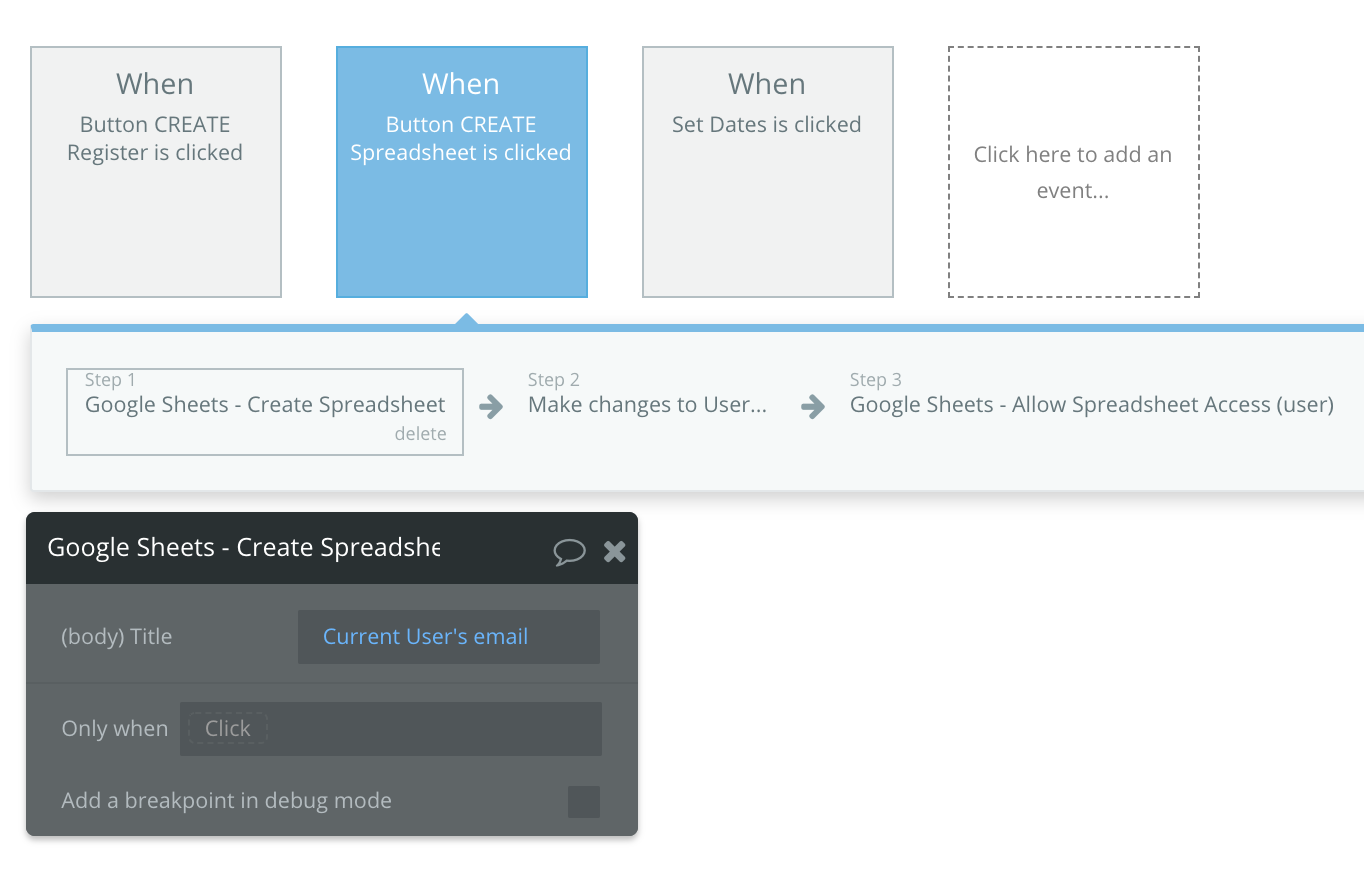Click the Only when label
Viewport: 1364px width, 870px height.
pyautogui.click(x=115, y=729)
